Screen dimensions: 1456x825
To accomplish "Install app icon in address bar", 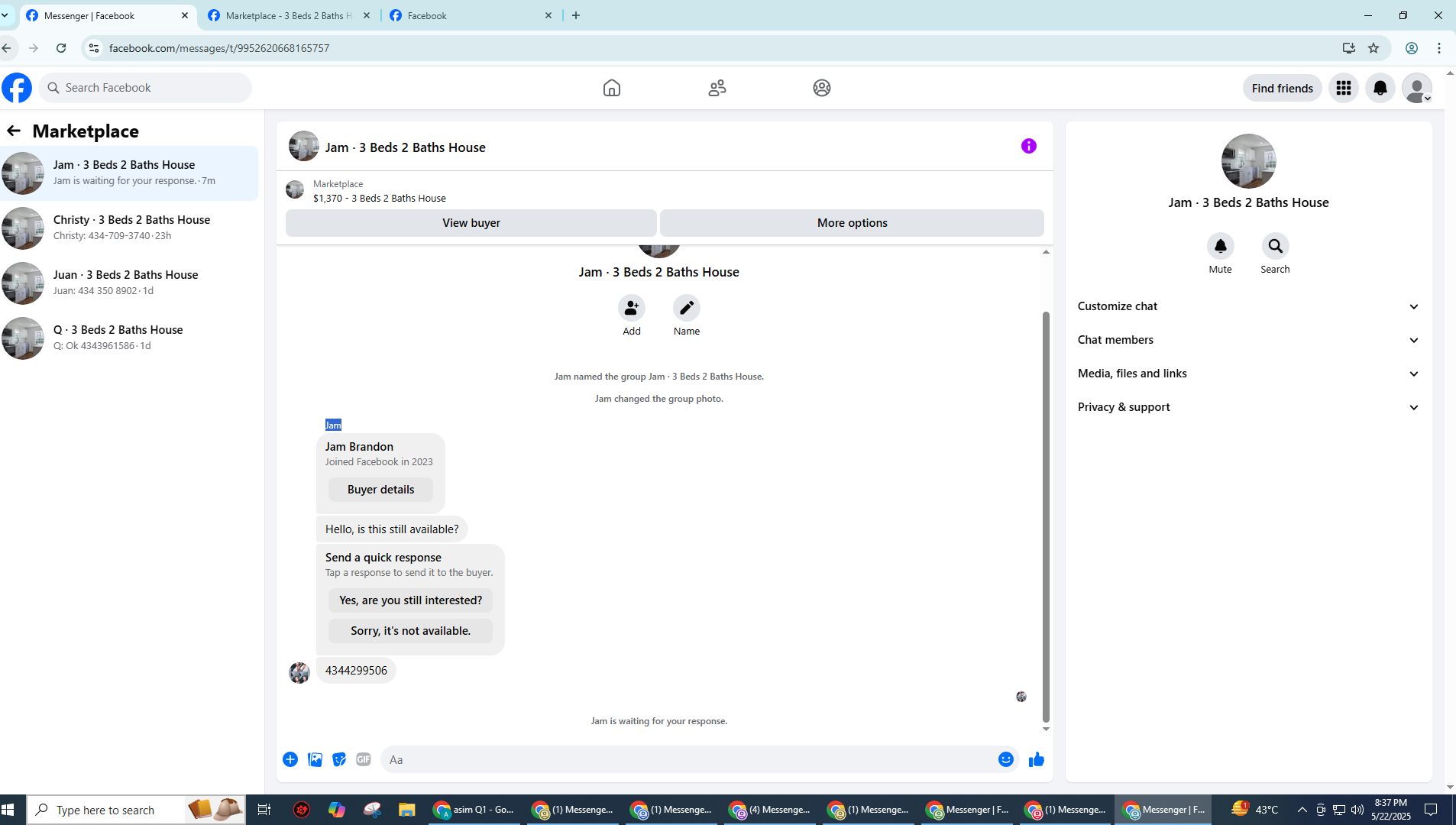I will point(1348,48).
